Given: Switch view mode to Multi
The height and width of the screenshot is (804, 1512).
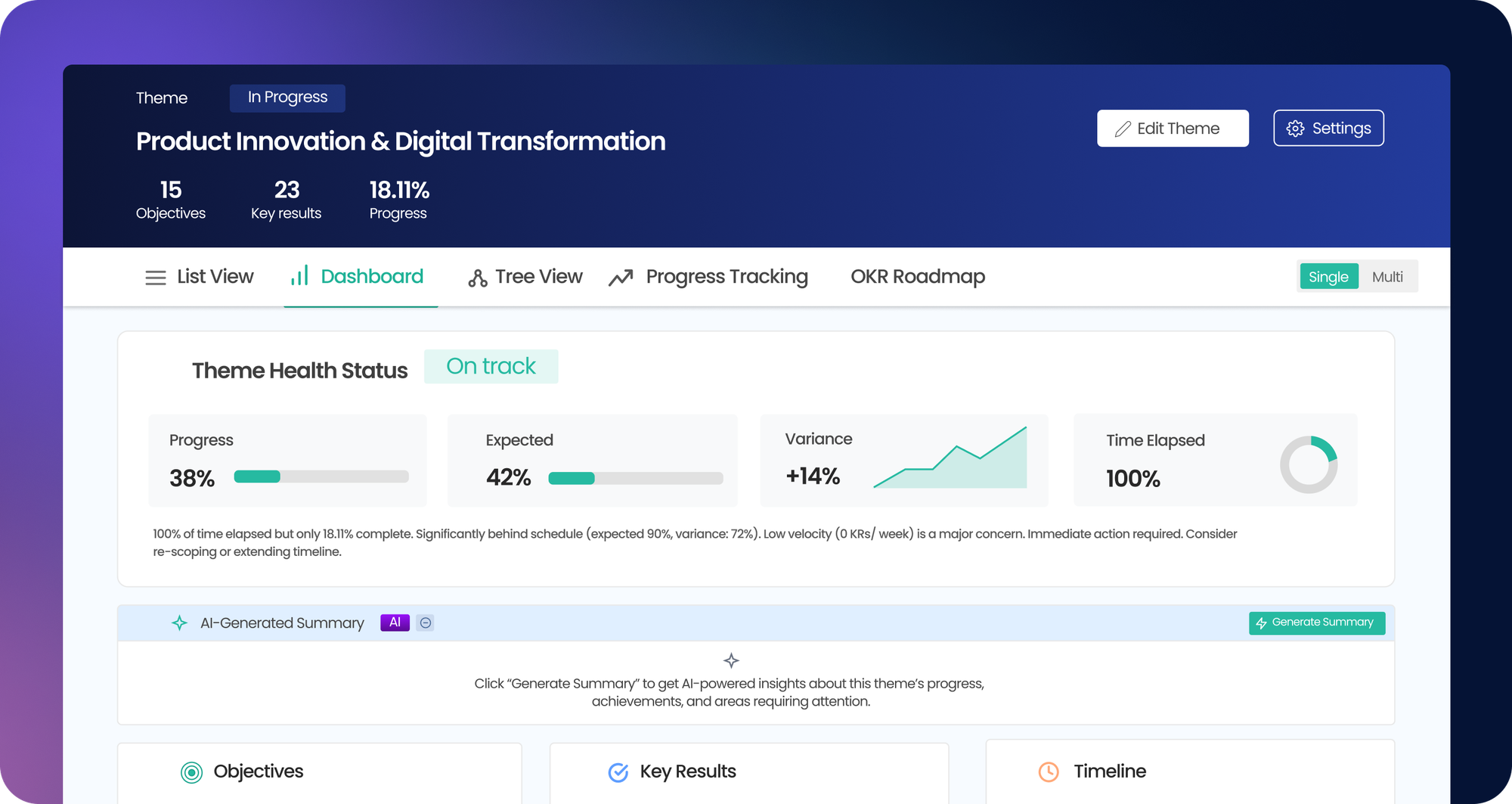Looking at the screenshot, I should pyautogui.click(x=1387, y=276).
